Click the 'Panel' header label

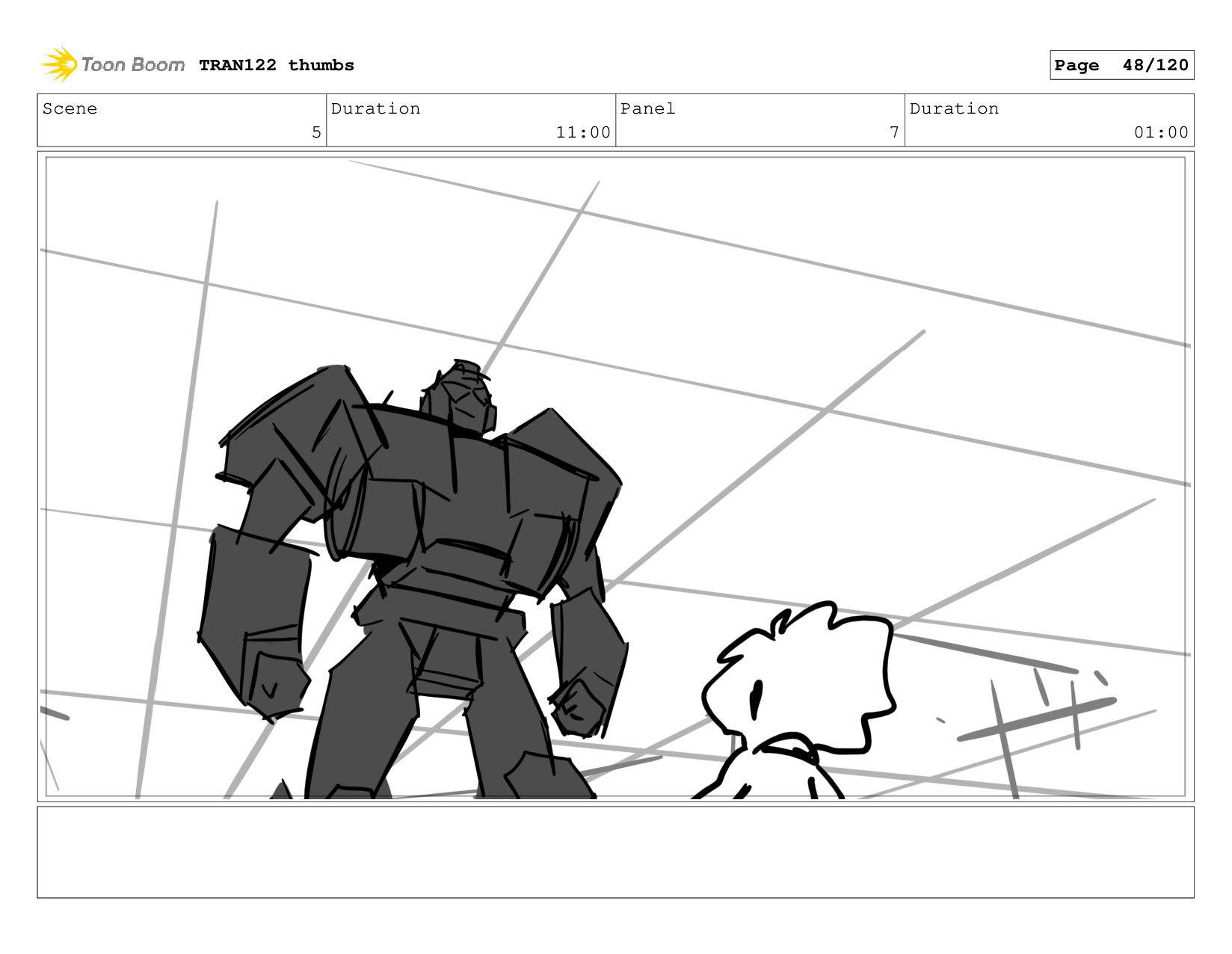[x=647, y=108]
